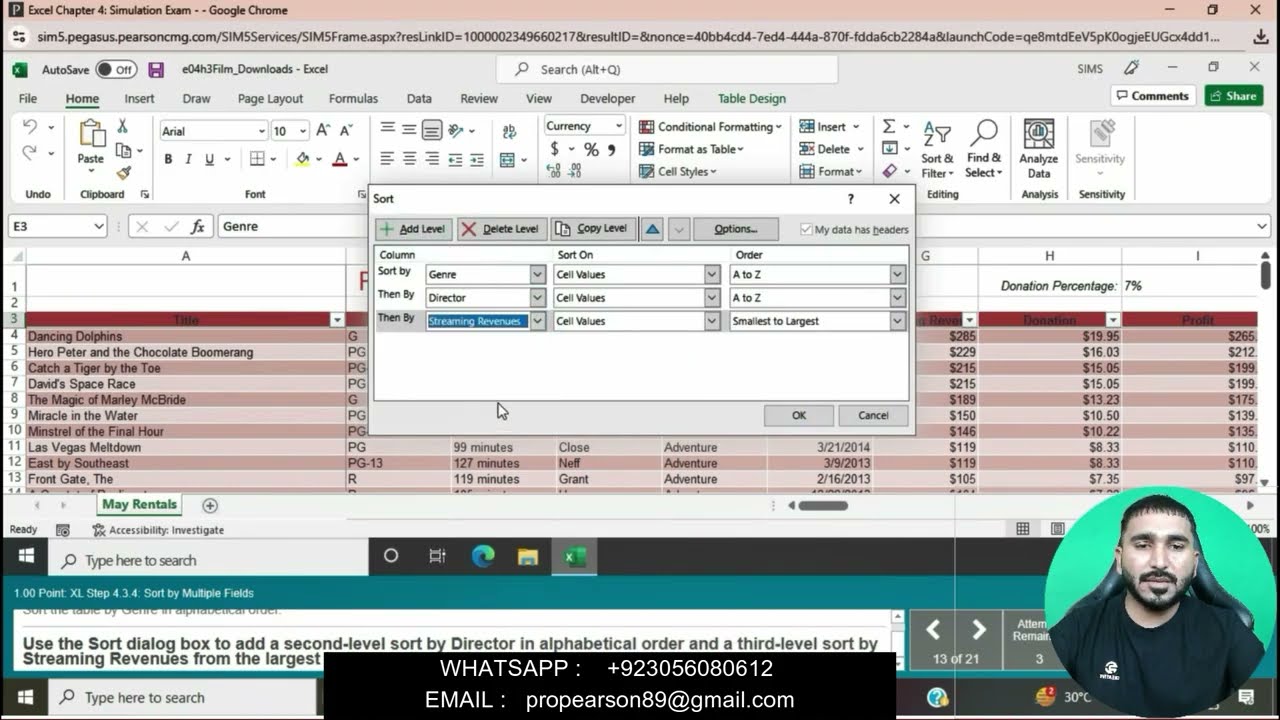This screenshot has width=1280, height=720.
Task: Click the Comments button
Action: coord(1153,96)
